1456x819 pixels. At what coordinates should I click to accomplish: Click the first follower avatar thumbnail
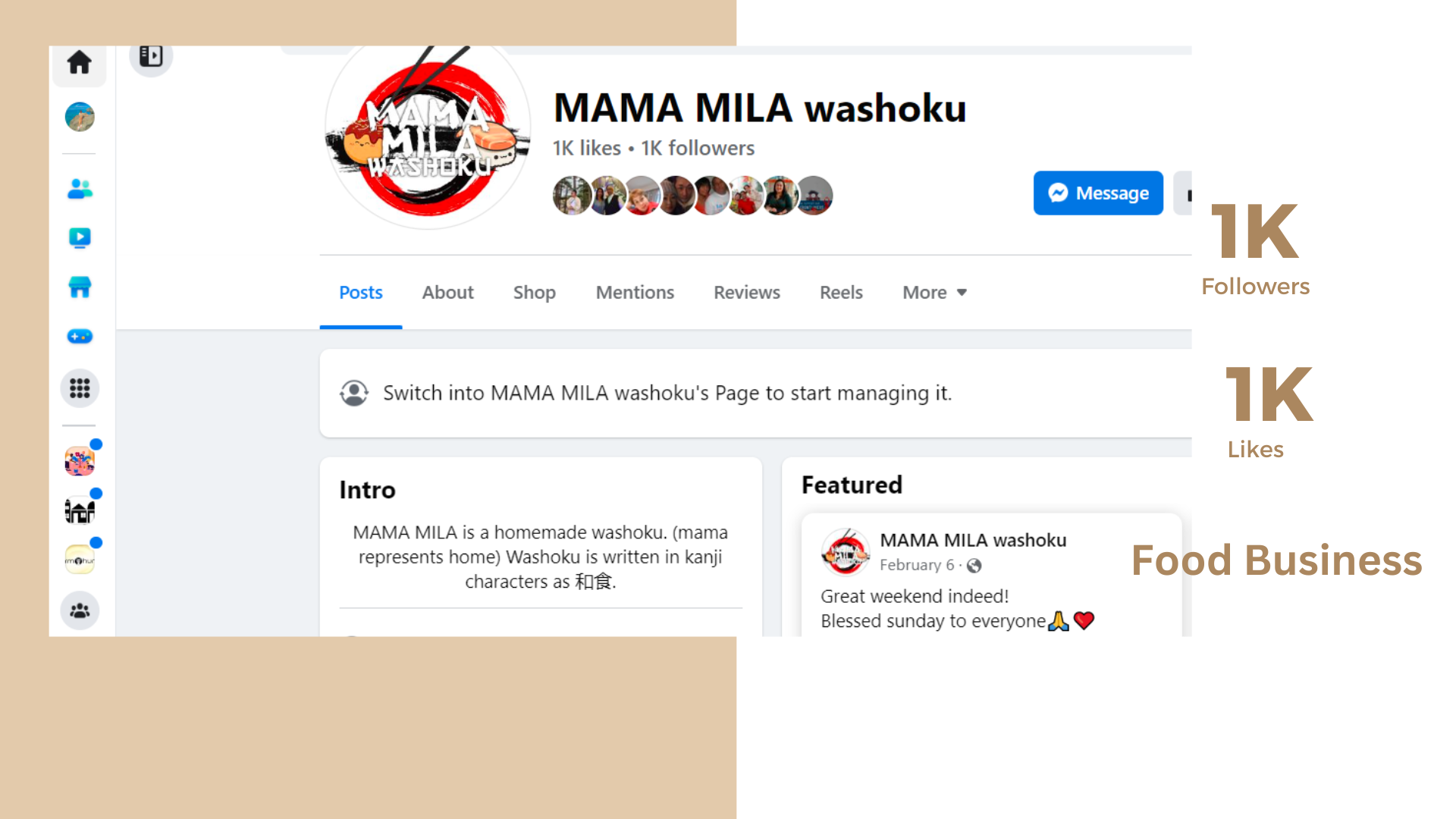pos(571,196)
